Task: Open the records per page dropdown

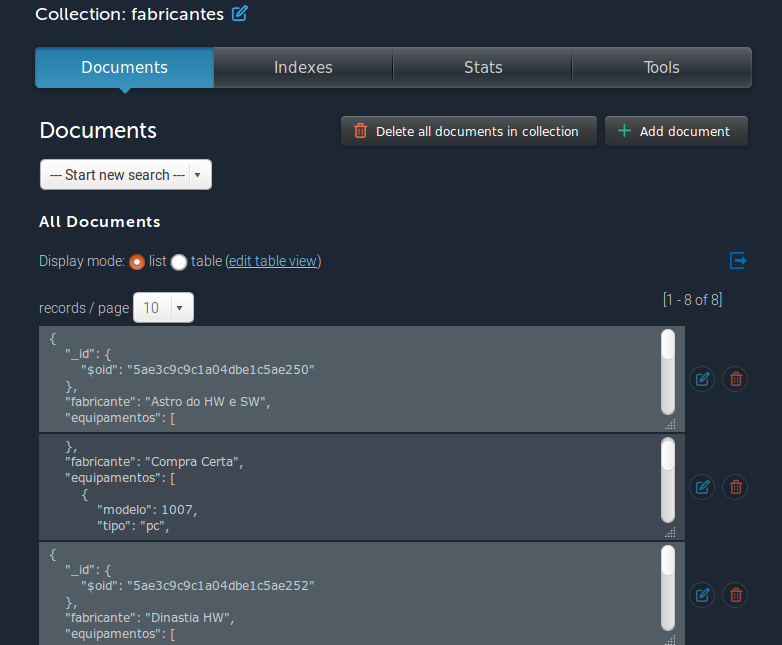Action: 163,308
